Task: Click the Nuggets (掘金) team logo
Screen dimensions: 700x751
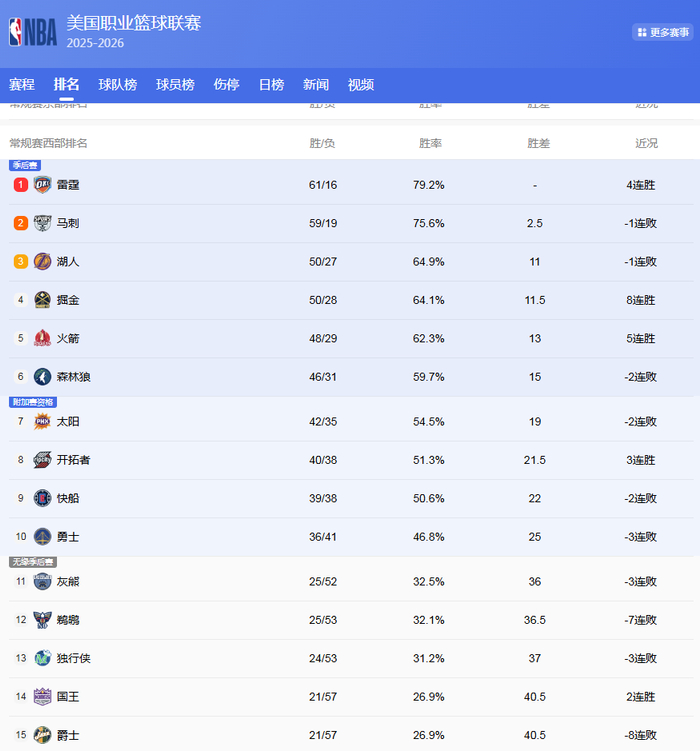Action: coord(42,300)
